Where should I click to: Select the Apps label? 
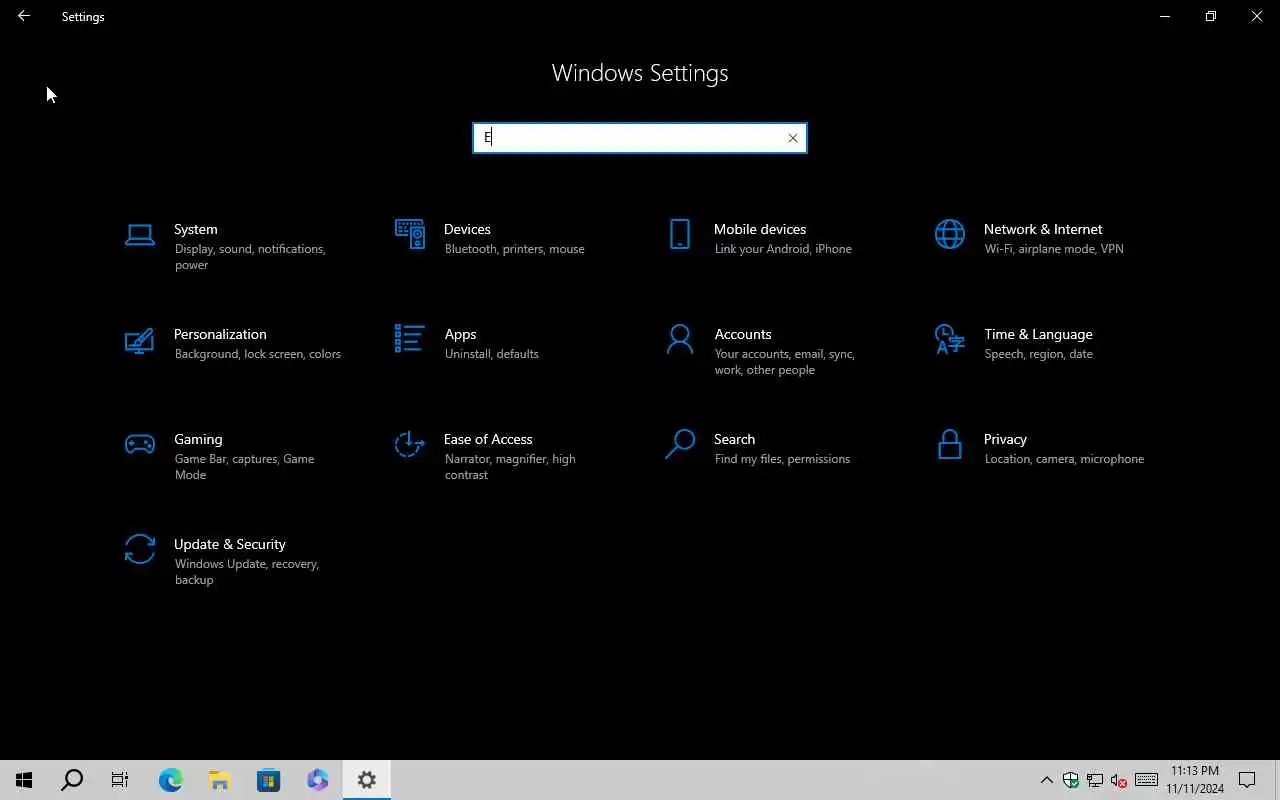tap(460, 334)
